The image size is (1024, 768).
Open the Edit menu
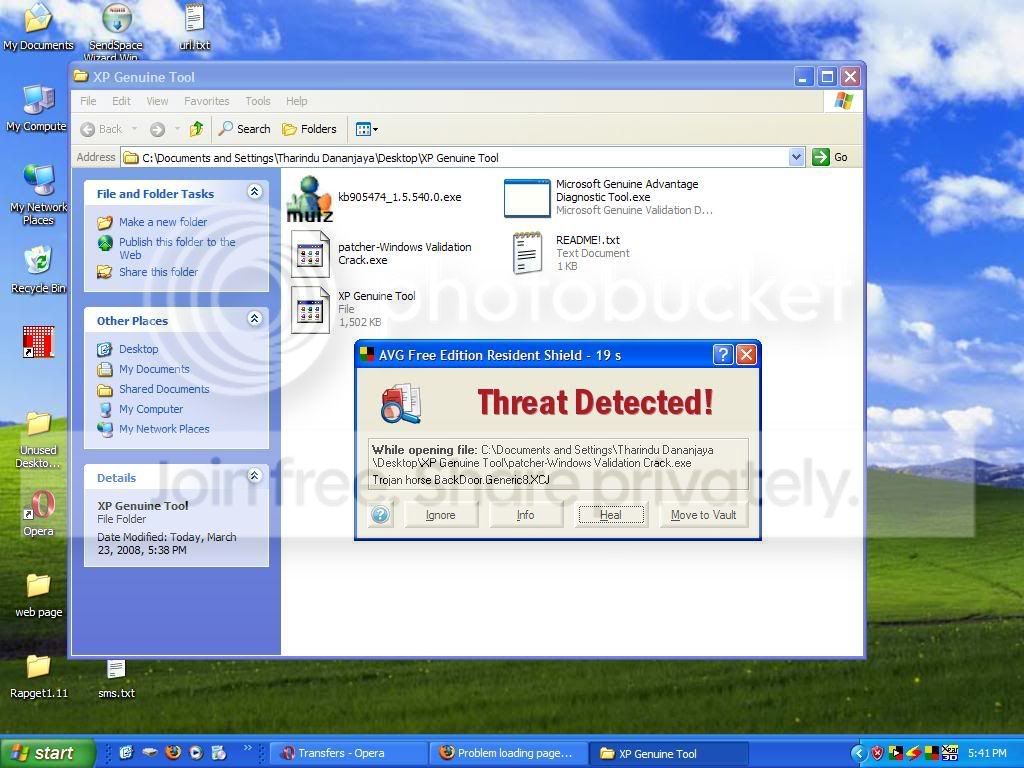(x=121, y=101)
